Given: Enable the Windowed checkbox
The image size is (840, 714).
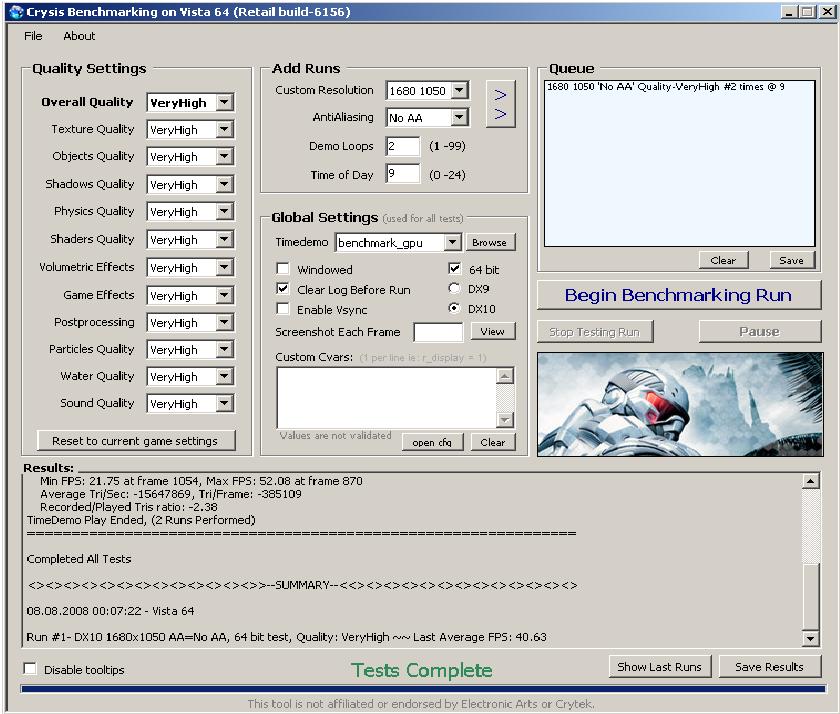Looking at the screenshot, I should 283,269.
